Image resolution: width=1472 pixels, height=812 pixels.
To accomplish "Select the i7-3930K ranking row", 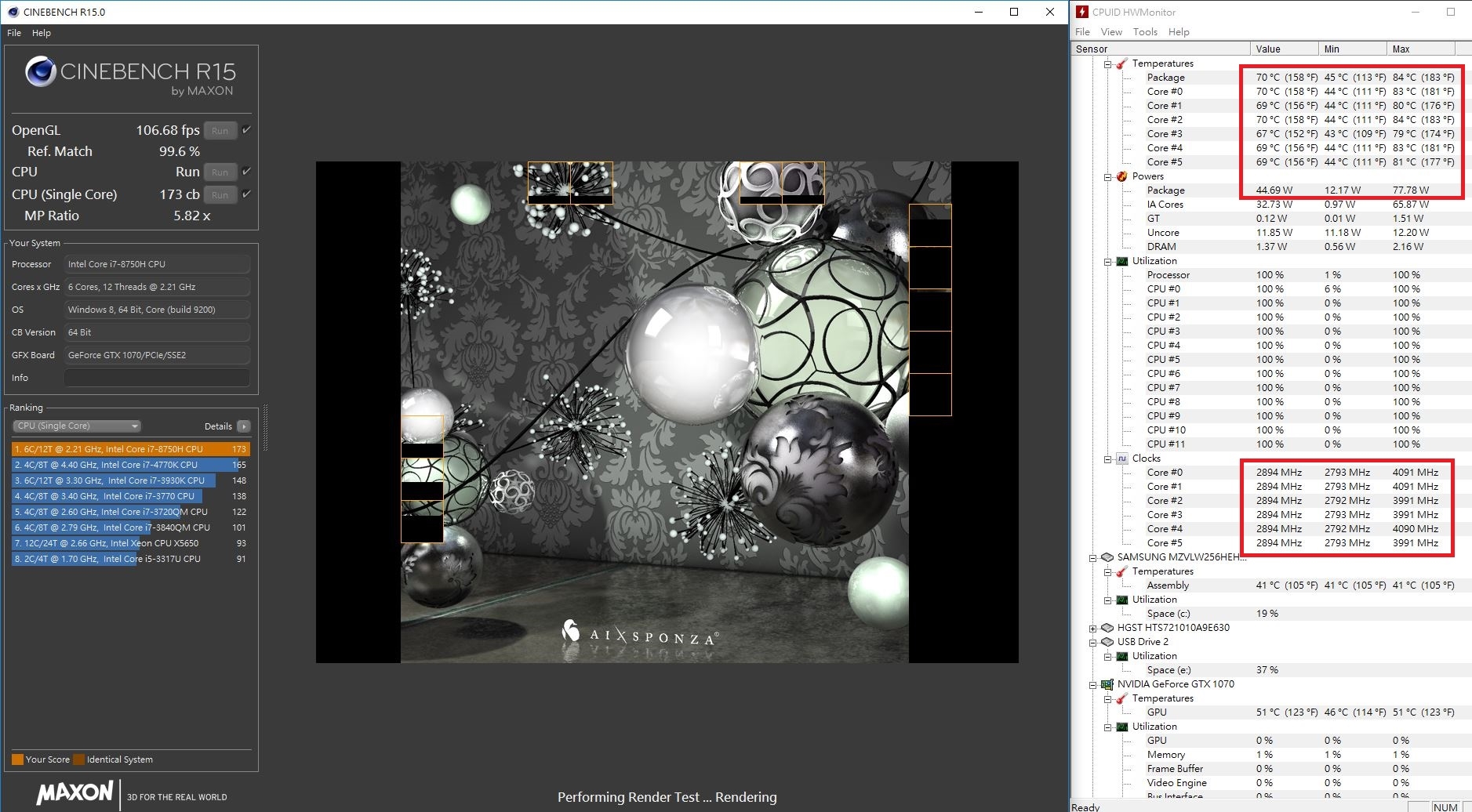I will (x=130, y=480).
